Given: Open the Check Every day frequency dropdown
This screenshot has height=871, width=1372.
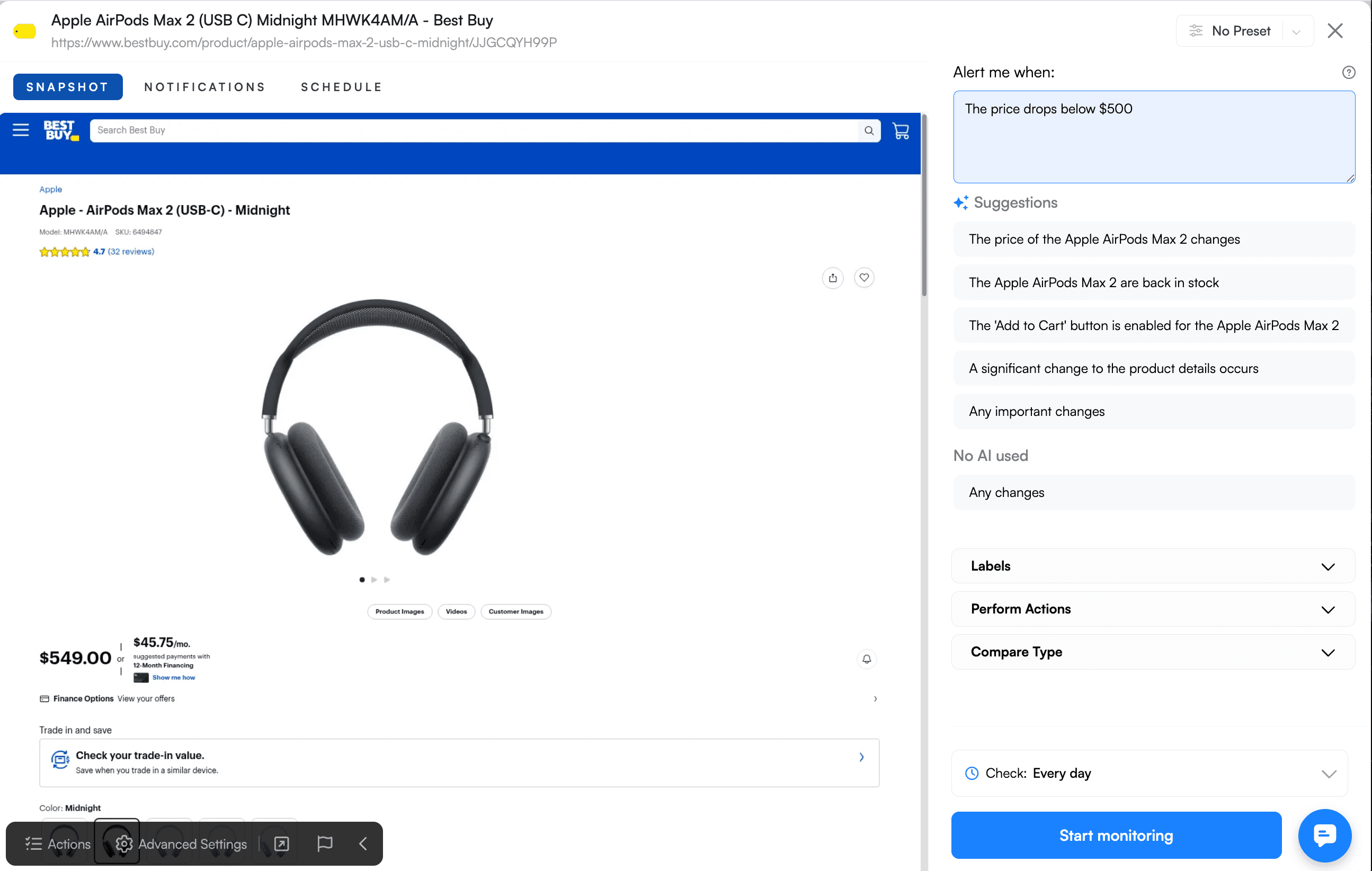Looking at the screenshot, I should pos(1149,774).
